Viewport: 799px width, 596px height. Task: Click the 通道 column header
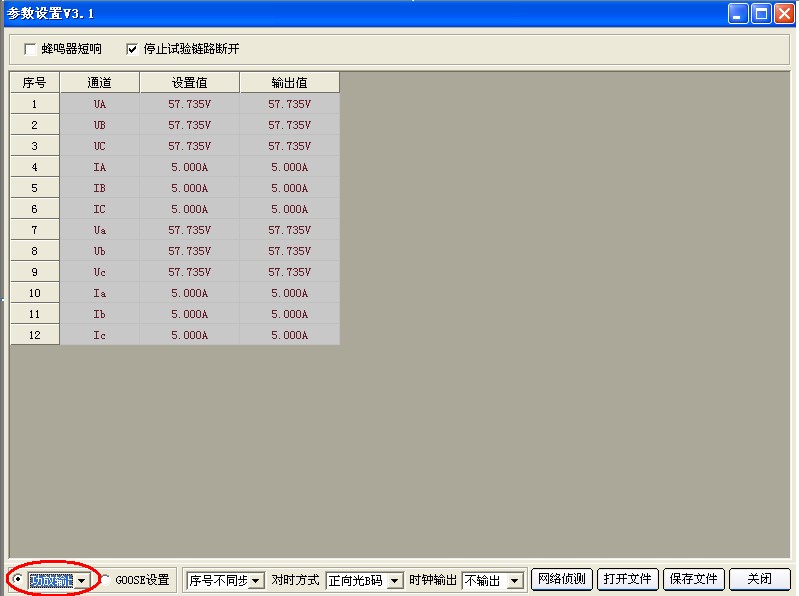(99, 83)
